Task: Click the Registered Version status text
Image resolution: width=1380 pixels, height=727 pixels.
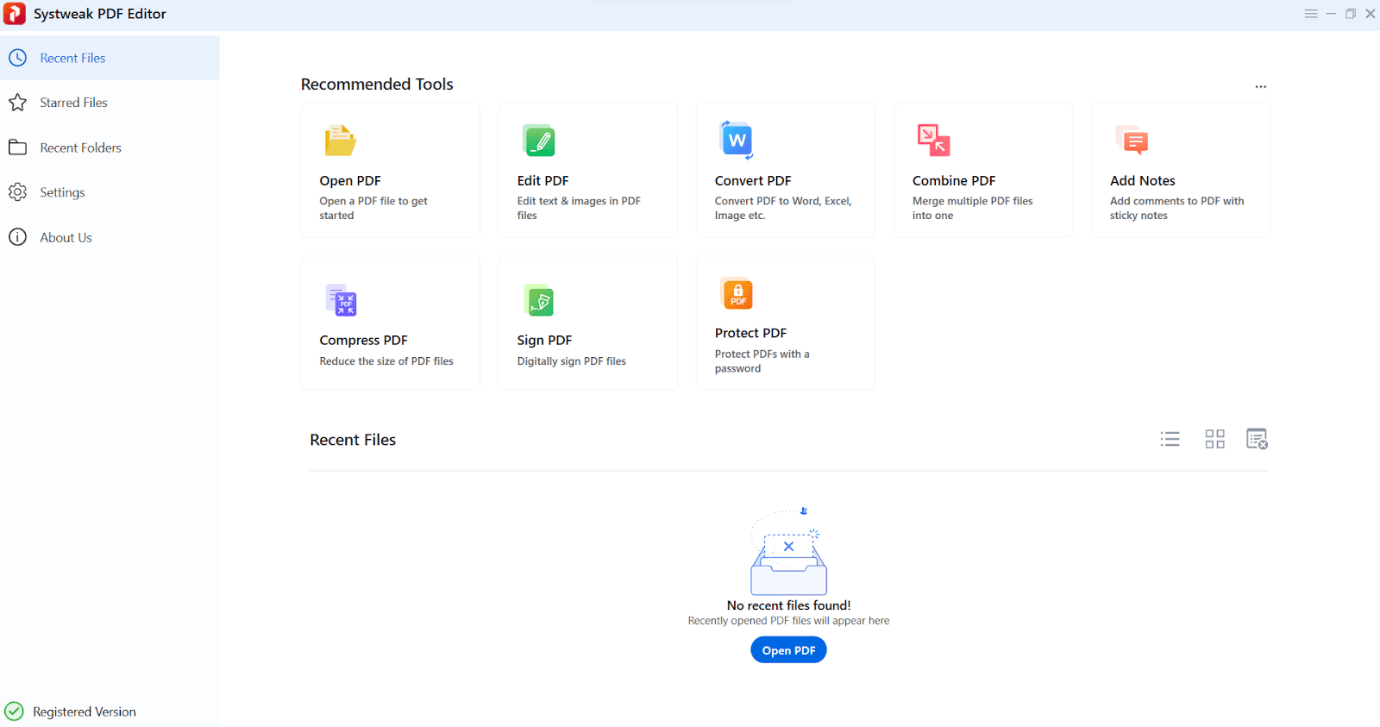Action: pyautogui.click(x=84, y=712)
